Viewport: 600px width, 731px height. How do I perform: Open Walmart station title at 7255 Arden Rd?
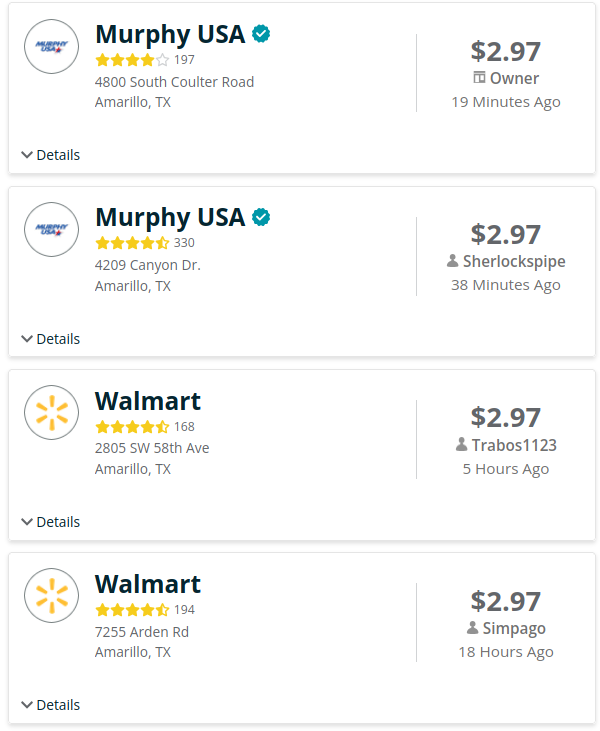(148, 584)
